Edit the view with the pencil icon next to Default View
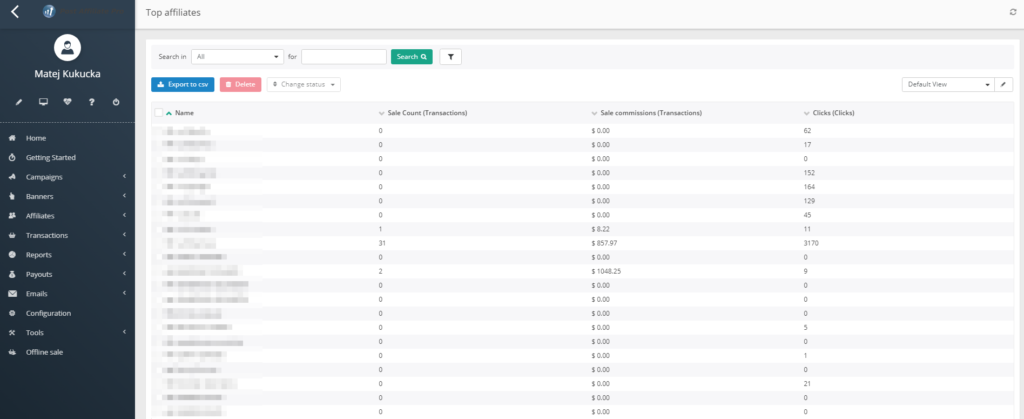 pos(1004,85)
